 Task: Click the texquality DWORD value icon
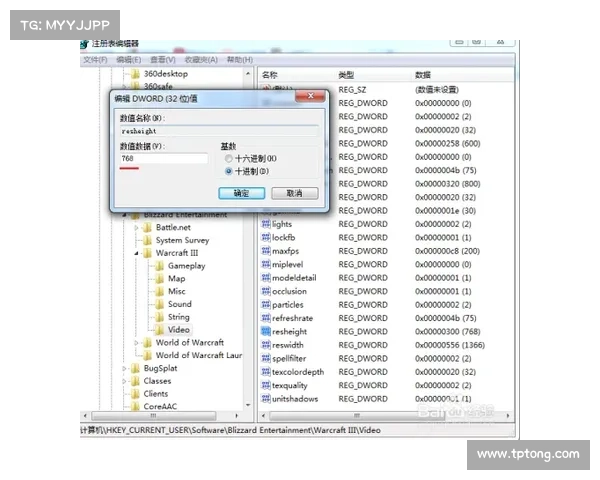pos(266,385)
